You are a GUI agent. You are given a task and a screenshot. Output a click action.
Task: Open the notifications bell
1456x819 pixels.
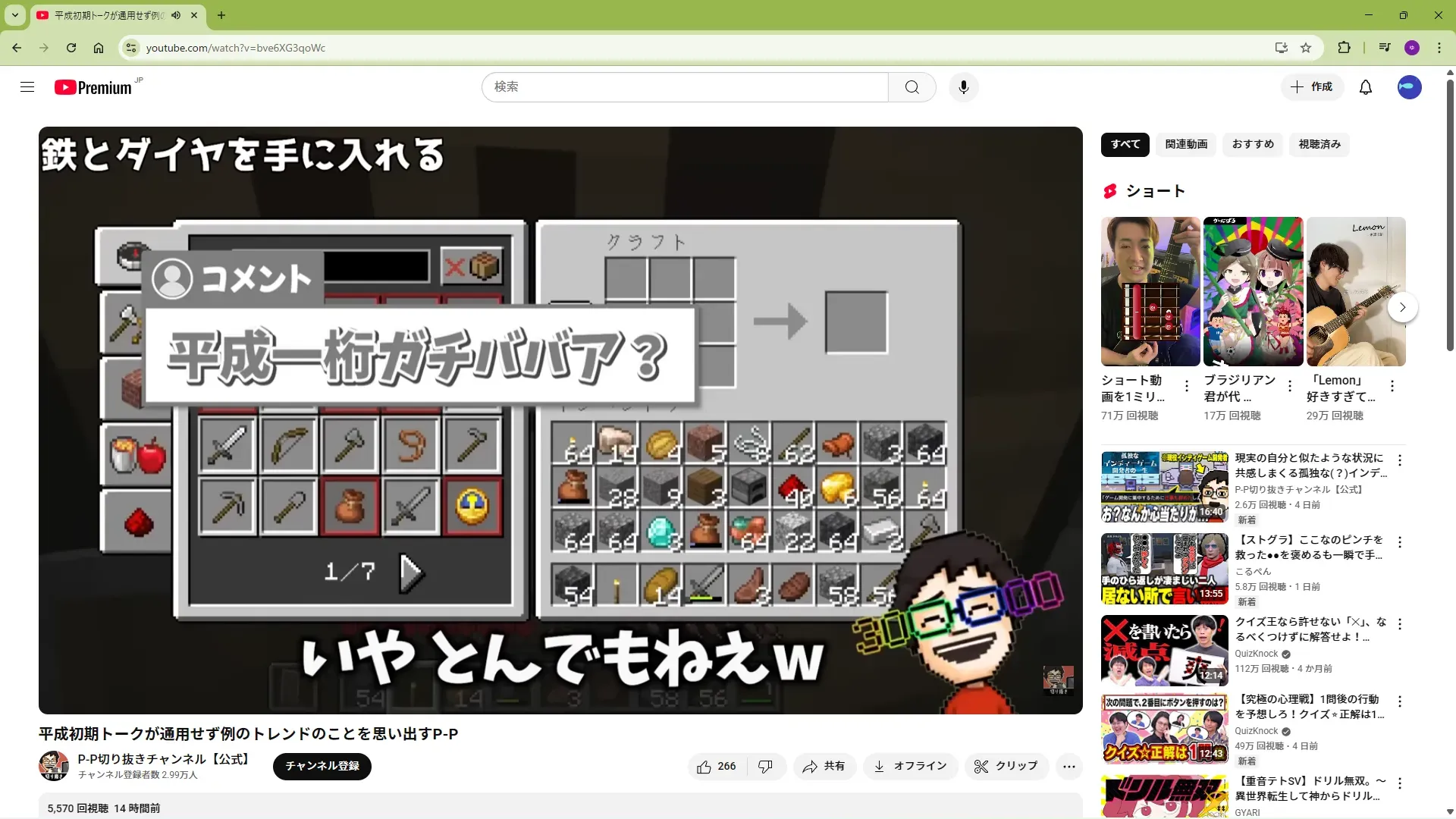[1365, 87]
